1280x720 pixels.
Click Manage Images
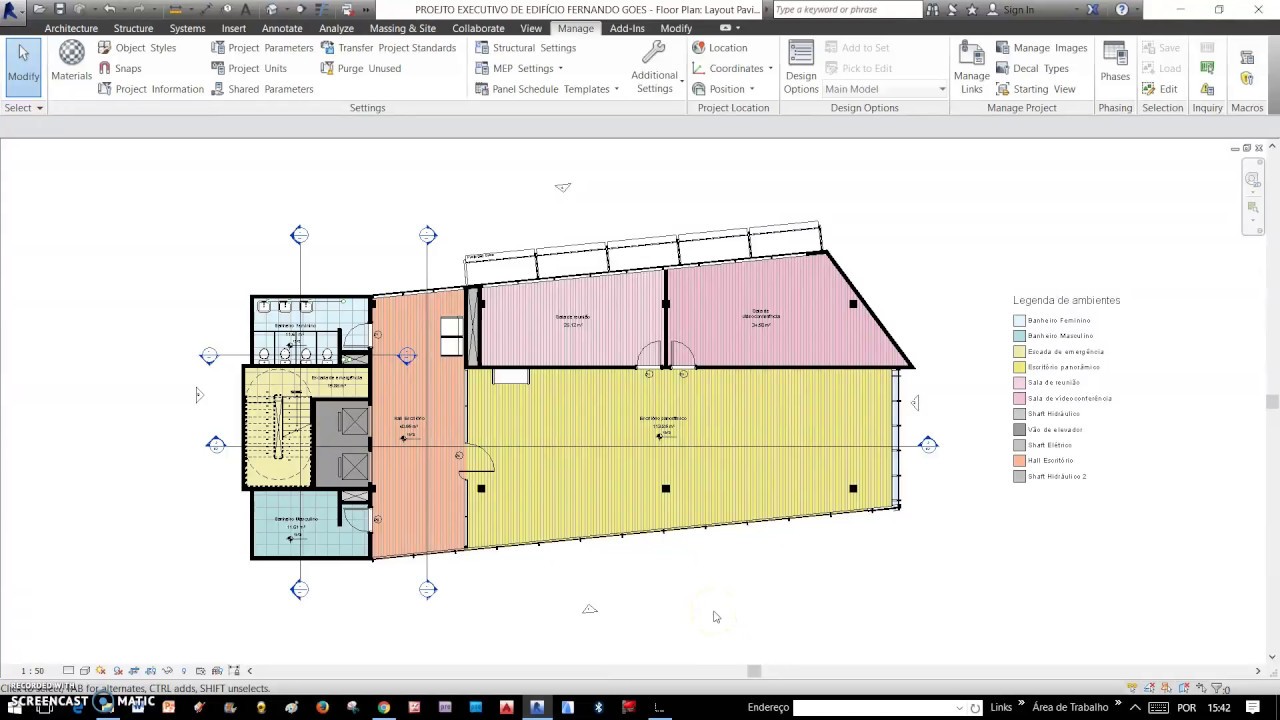tap(1041, 47)
